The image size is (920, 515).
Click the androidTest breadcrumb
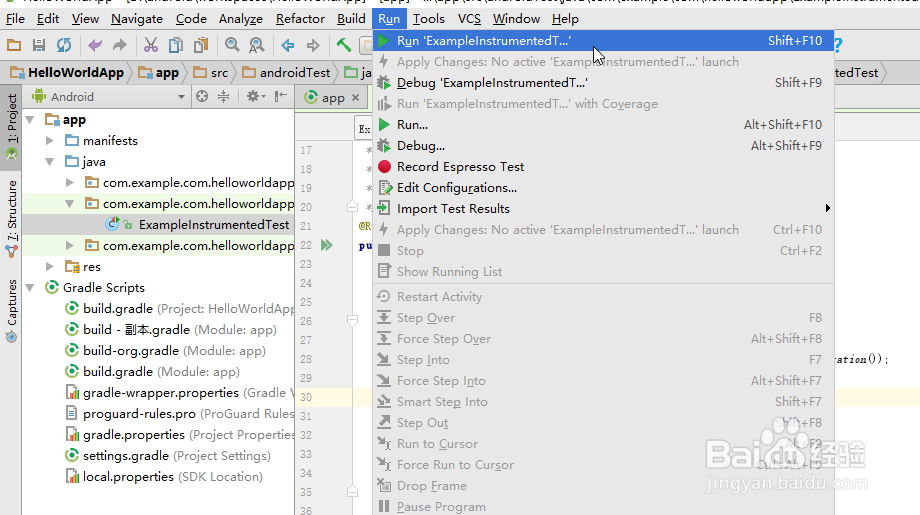pyautogui.click(x=287, y=72)
